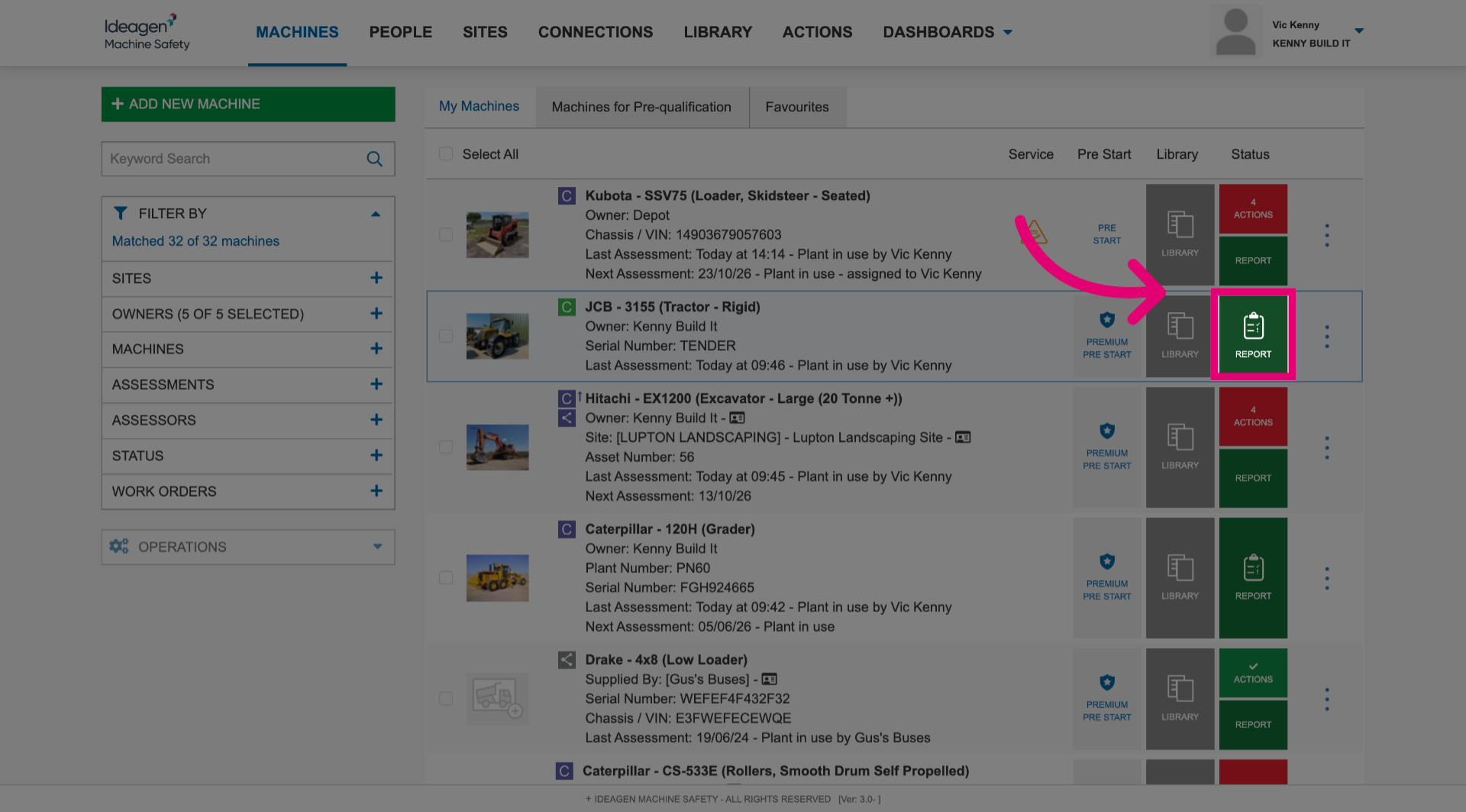This screenshot has height=812, width=1466.
Task: View 4 Actions for Kubota SSV75
Action: [x=1253, y=209]
